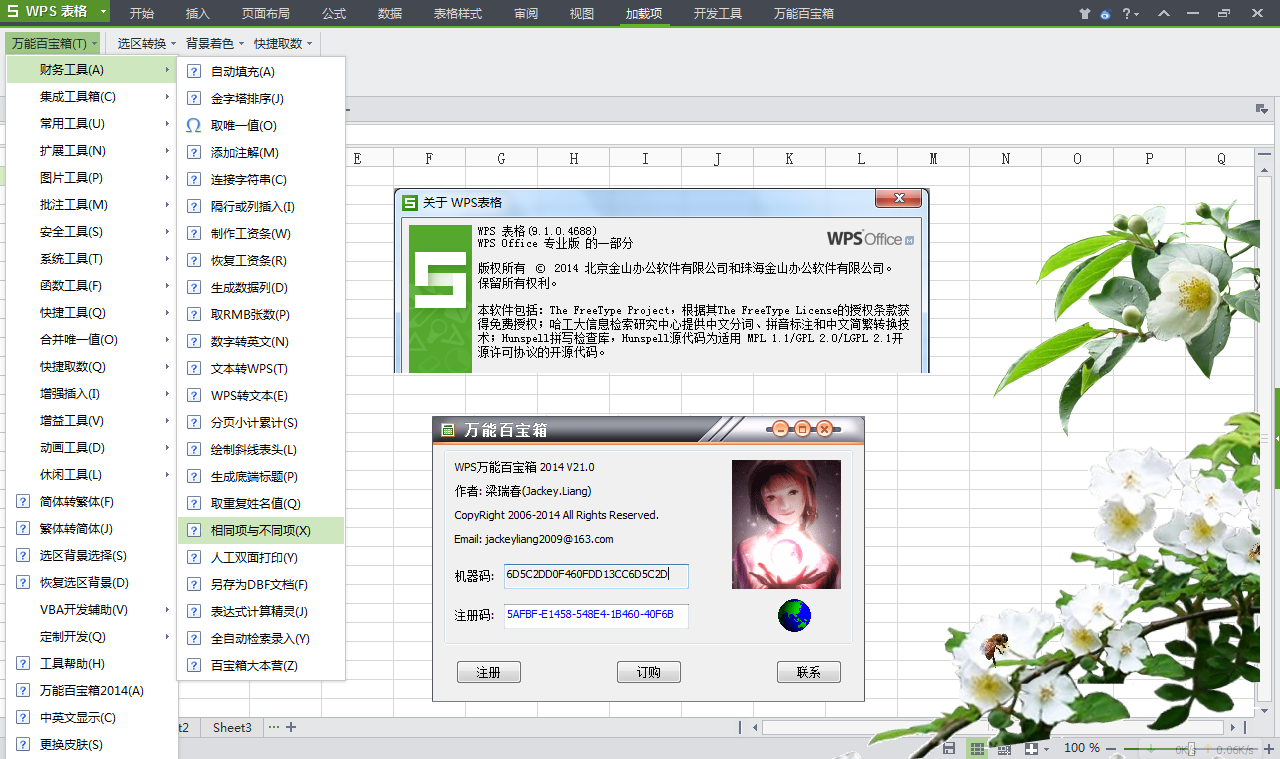The height and width of the screenshot is (759, 1280).
Task: Switch to the 插入 ribbon tab
Action: pos(198,14)
